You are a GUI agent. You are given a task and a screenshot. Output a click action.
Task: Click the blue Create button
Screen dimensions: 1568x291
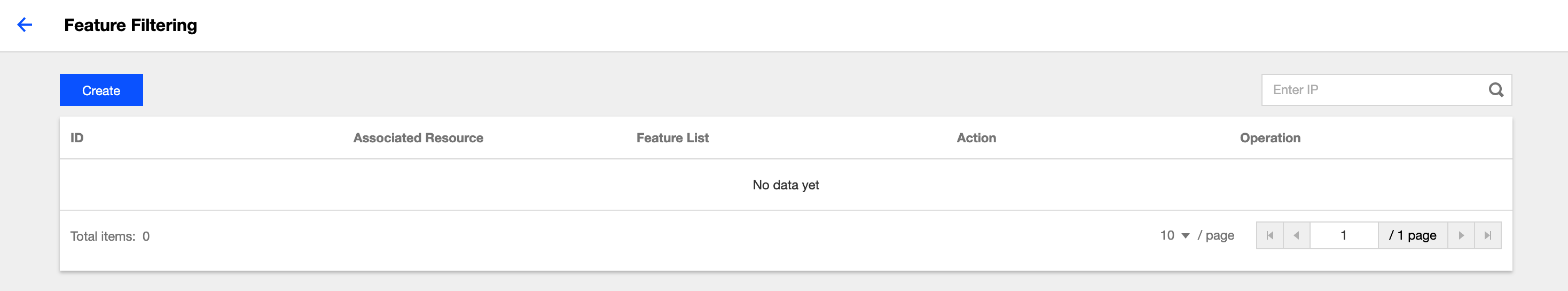click(x=101, y=90)
